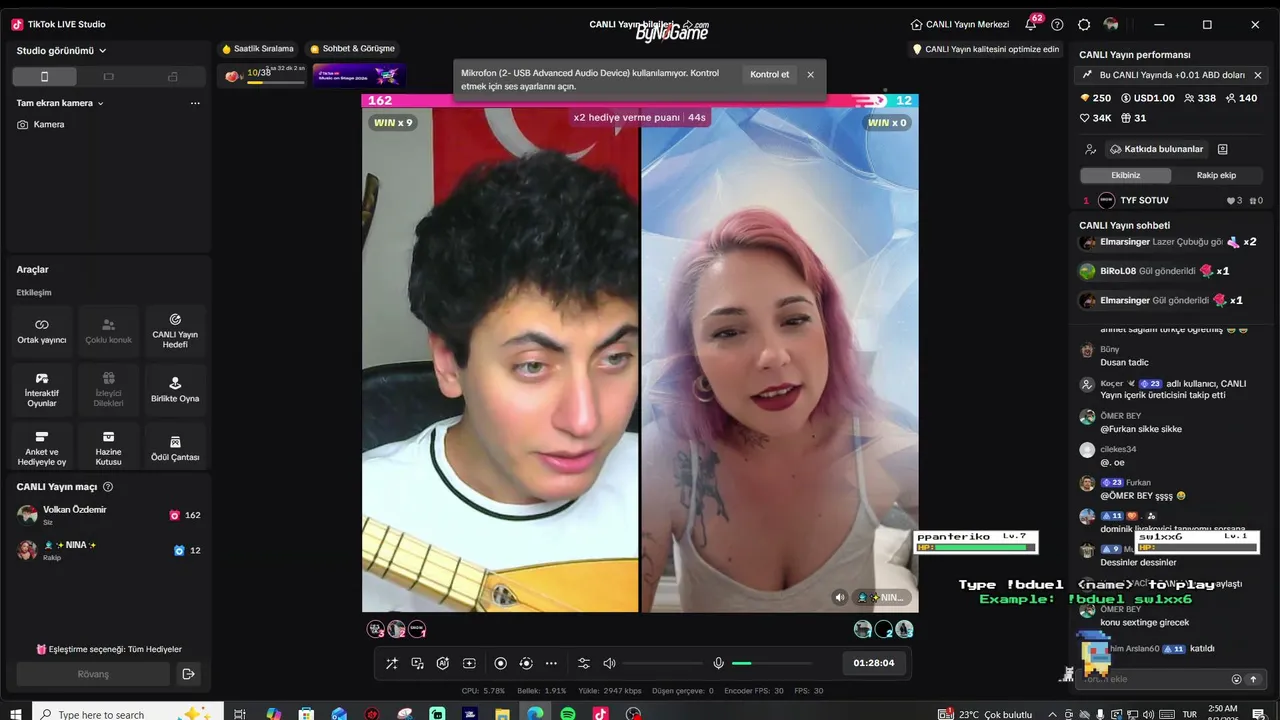The image size is (1280, 720).
Task: Open the viewer ranking icon left of Katkıda bulunanlar
Action: (x=1090, y=149)
